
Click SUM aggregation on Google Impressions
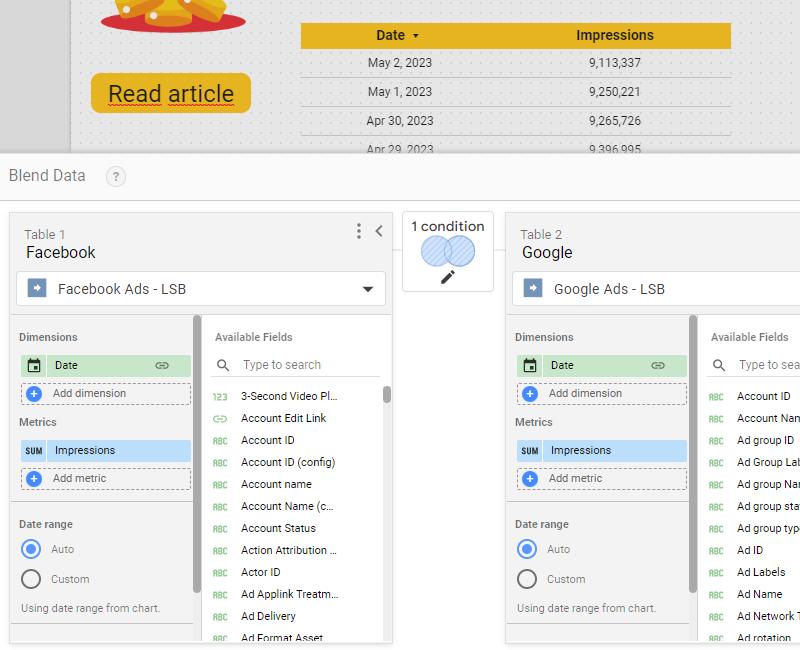(530, 451)
